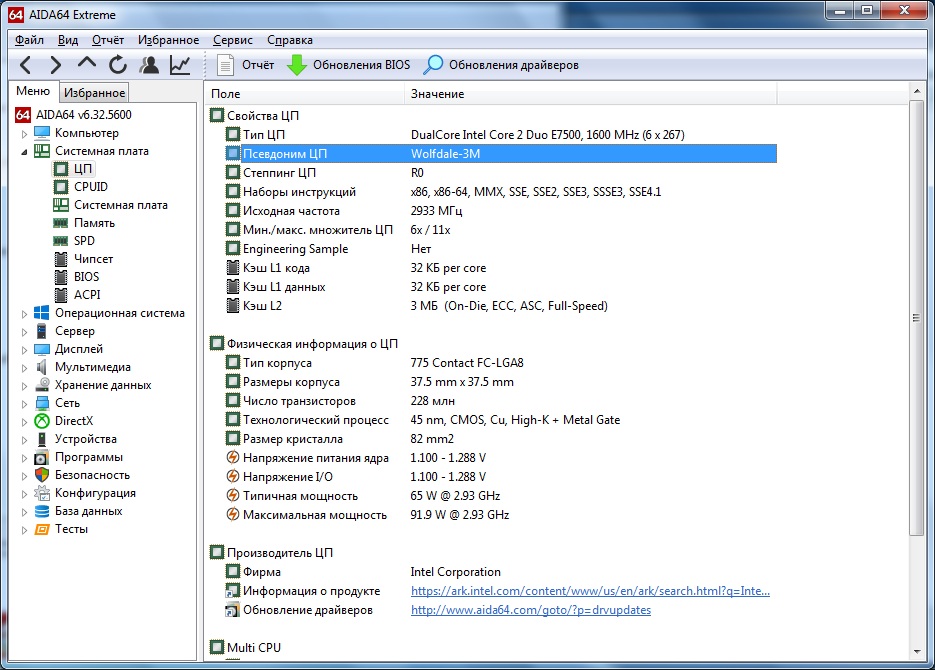This screenshot has width=935, height=670.
Task: Go forward with the right arrow icon
Action: point(55,64)
